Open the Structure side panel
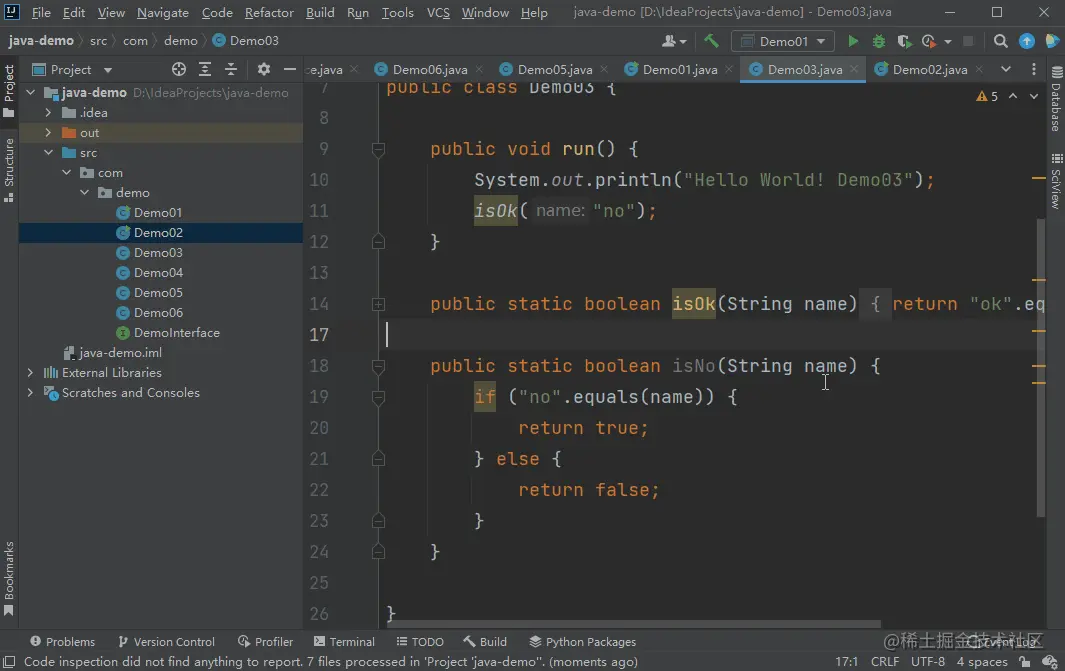 [x=9, y=170]
